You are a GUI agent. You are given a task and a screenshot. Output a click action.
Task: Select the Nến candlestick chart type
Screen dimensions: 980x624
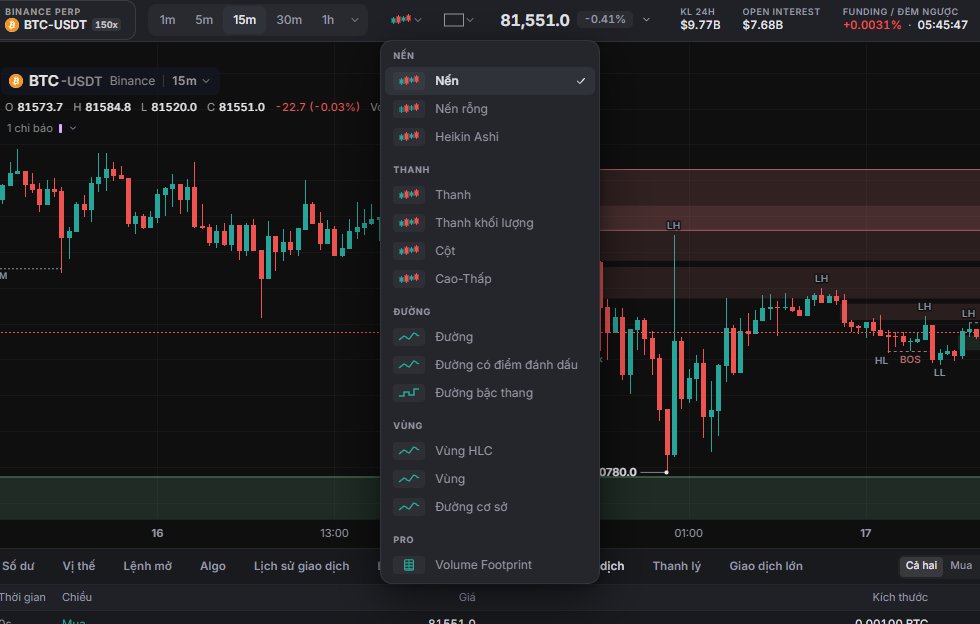[x=489, y=81]
